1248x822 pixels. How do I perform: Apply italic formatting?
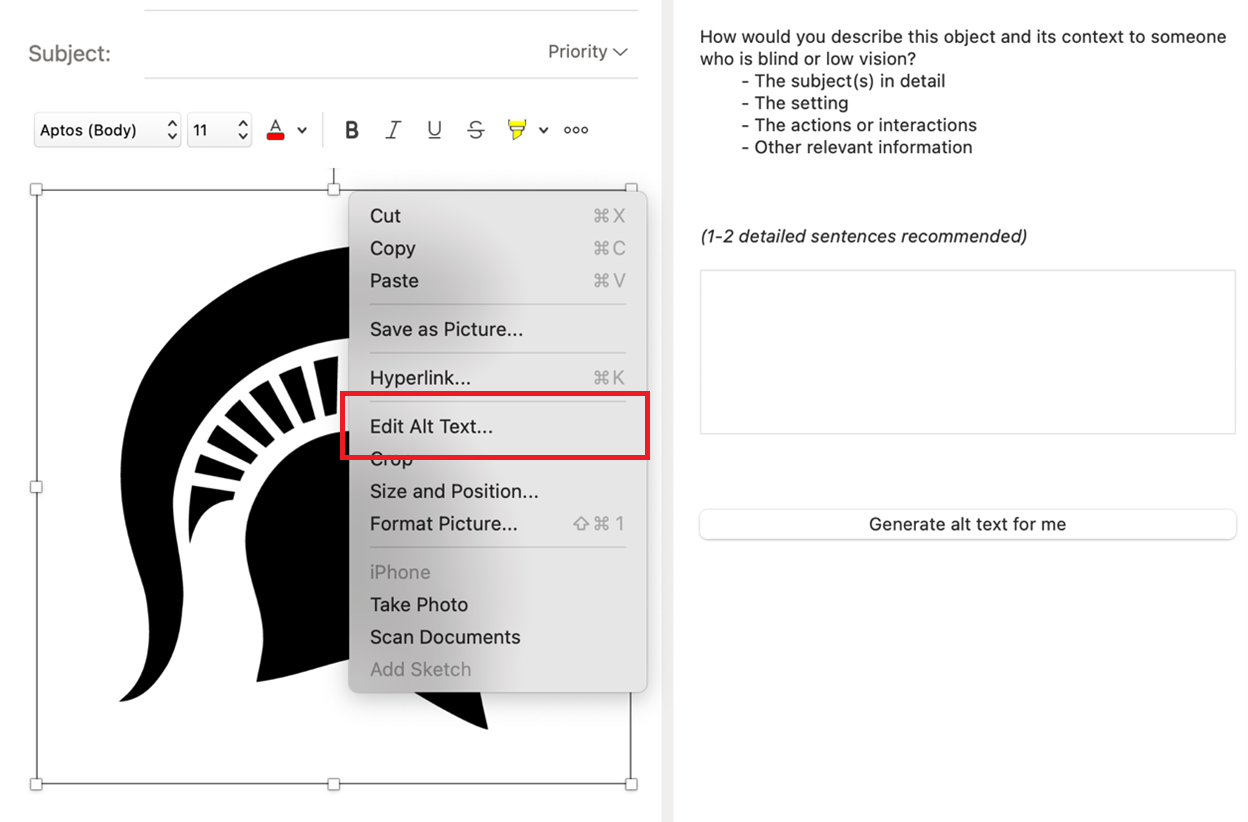[x=393, y=130]
